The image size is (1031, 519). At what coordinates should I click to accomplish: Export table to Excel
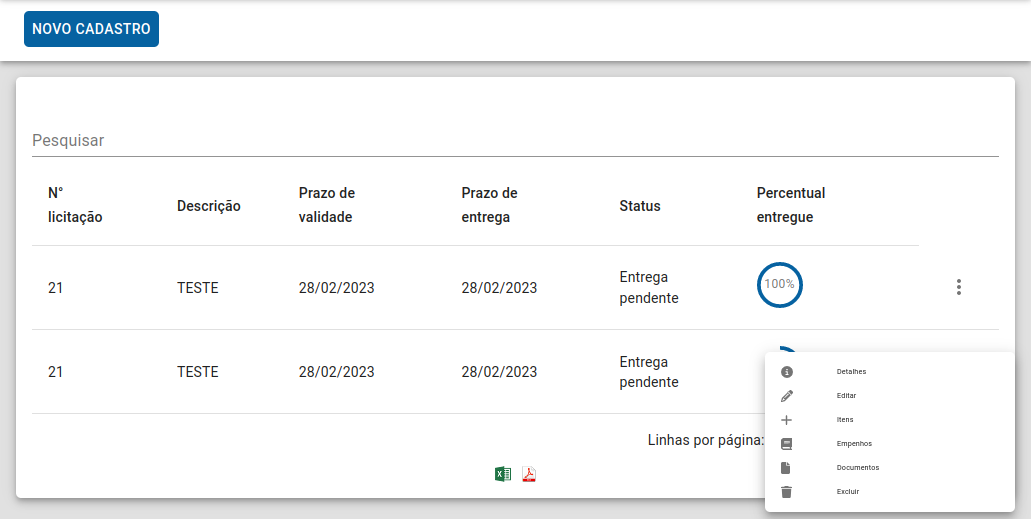click(502, 474)
